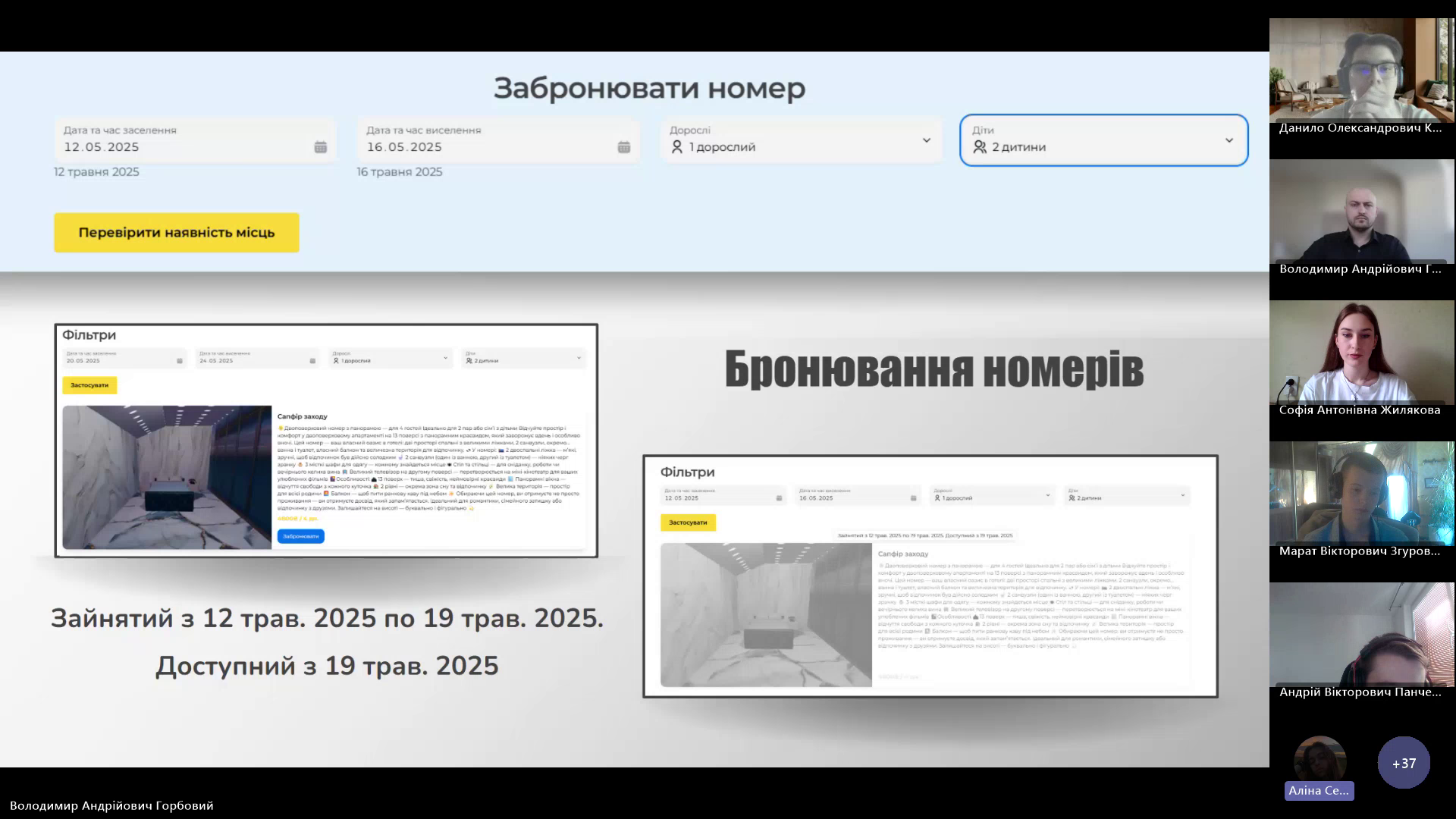Click 'Перевірити наявність місць' button
Image resolution: width=1456 pixels, height=819 pixels.
pos(177,232)
